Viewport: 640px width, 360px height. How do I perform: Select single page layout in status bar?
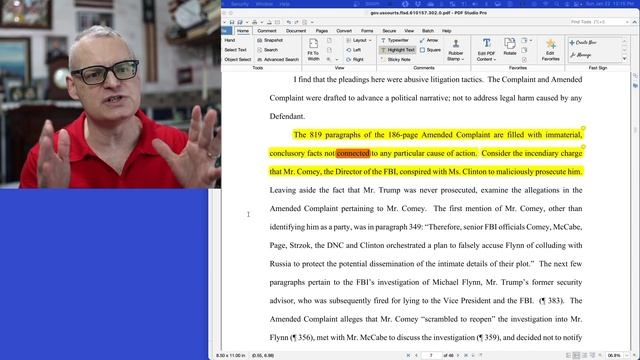click(569, 356)
